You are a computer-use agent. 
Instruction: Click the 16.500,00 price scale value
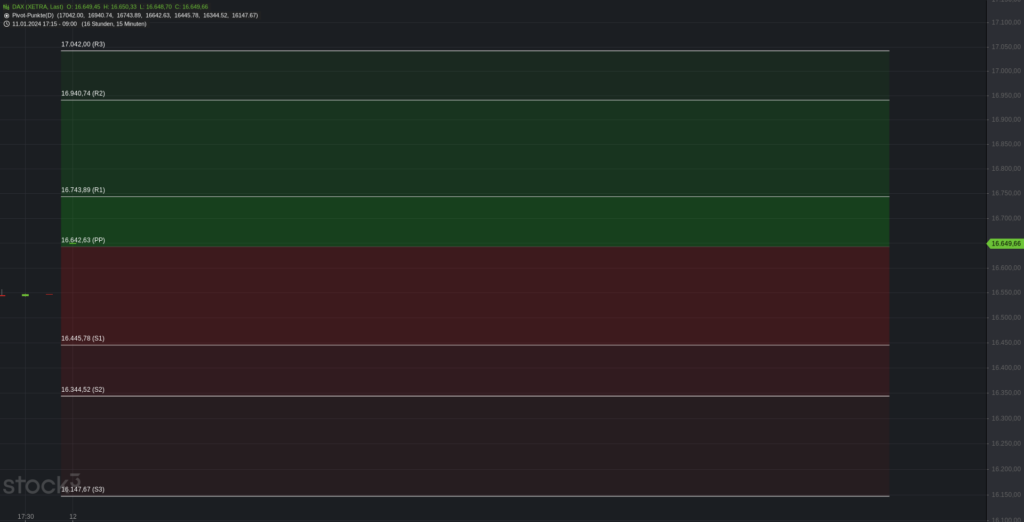click(x=1006, y=318)
